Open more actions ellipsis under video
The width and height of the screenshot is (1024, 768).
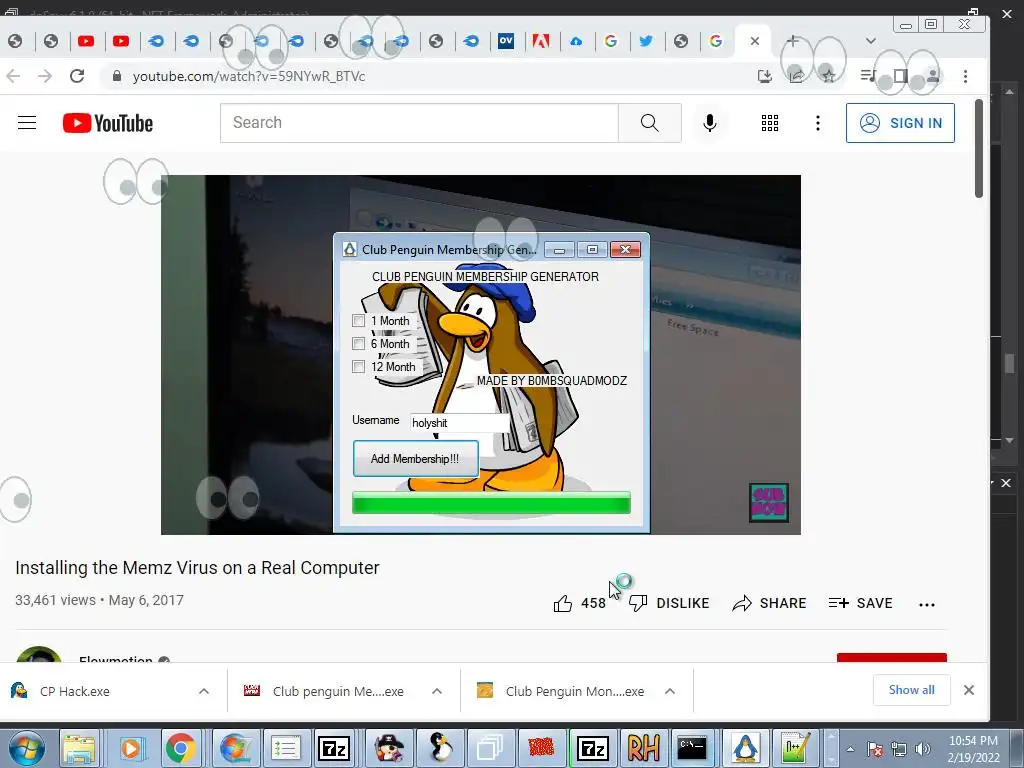coord(927,605)
